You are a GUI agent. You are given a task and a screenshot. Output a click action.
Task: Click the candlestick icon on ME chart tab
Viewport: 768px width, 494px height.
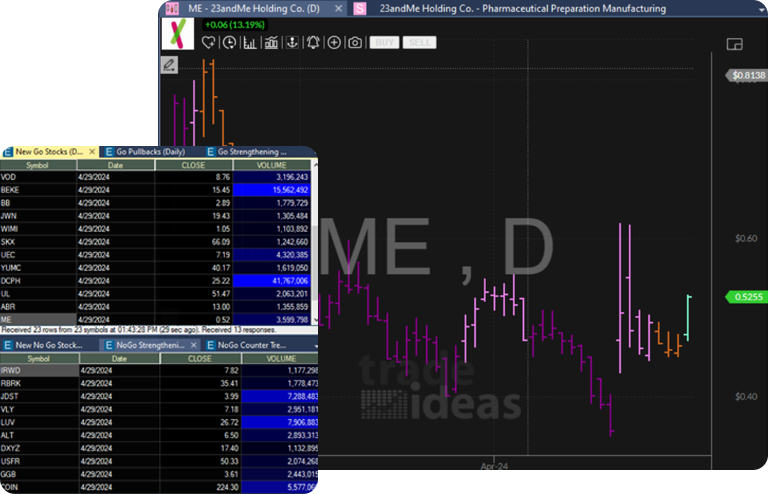pos(172,8)
